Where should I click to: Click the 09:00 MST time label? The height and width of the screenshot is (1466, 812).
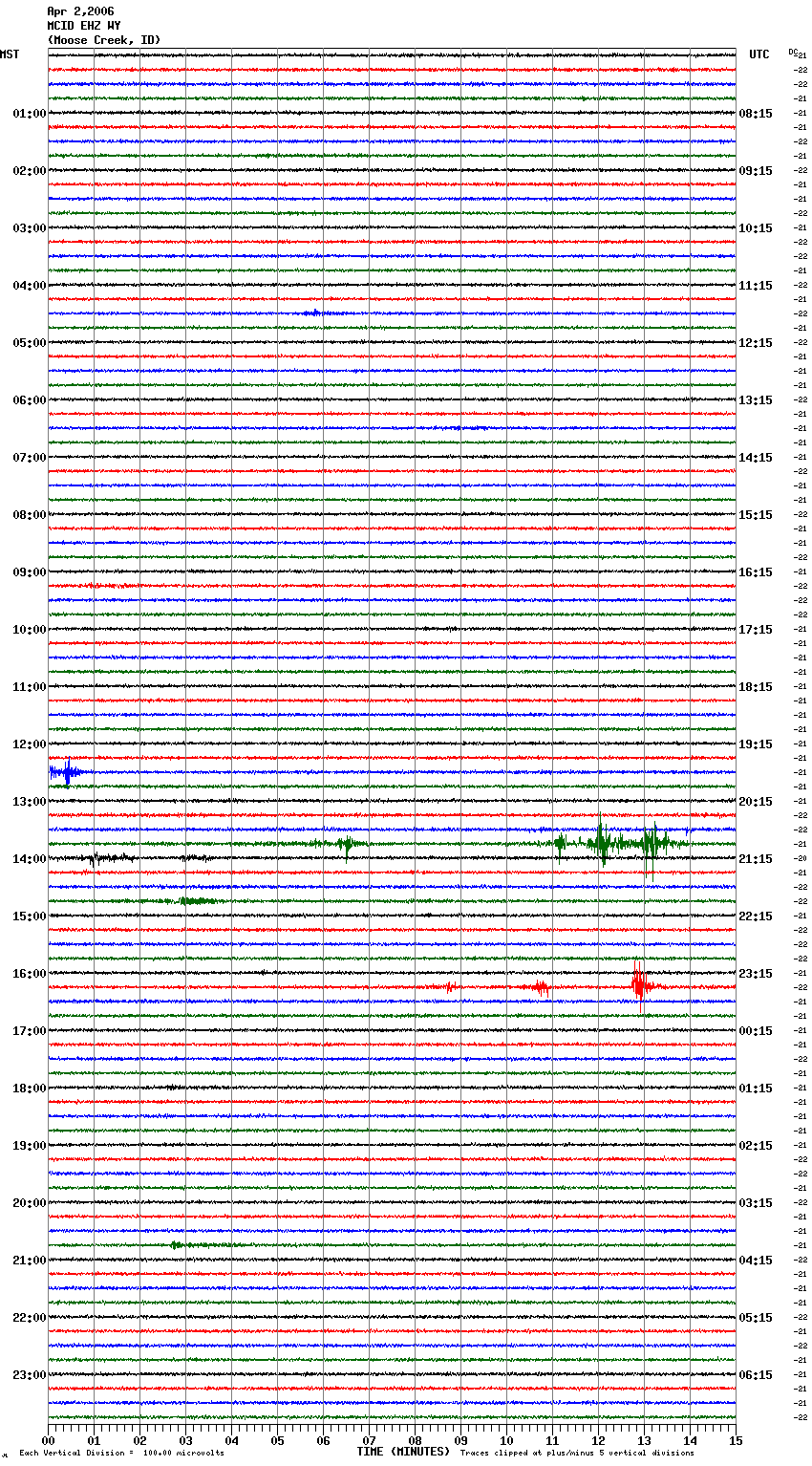click(x=30, y=572)
